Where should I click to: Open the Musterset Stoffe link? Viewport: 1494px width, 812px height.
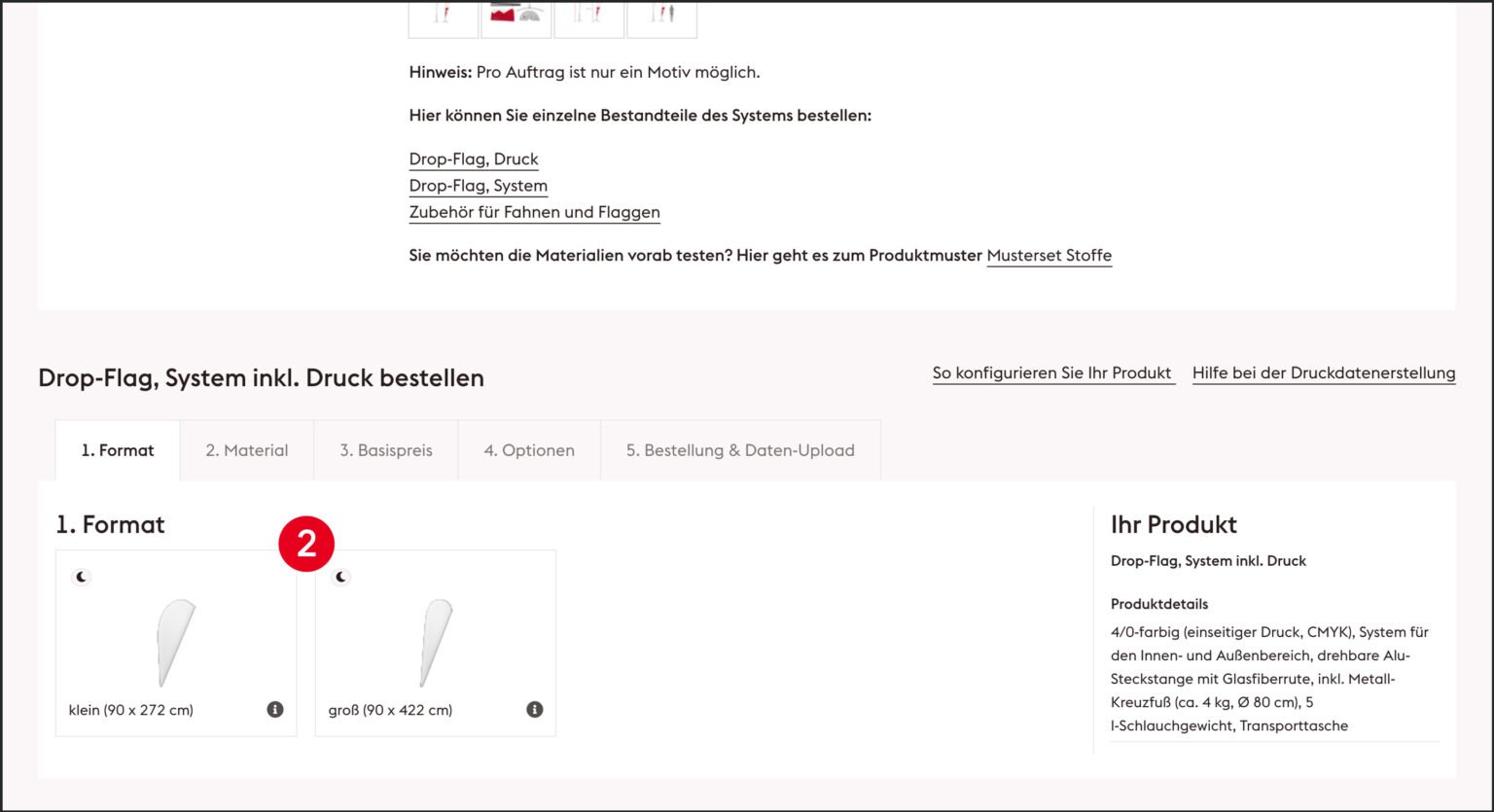1049,255
